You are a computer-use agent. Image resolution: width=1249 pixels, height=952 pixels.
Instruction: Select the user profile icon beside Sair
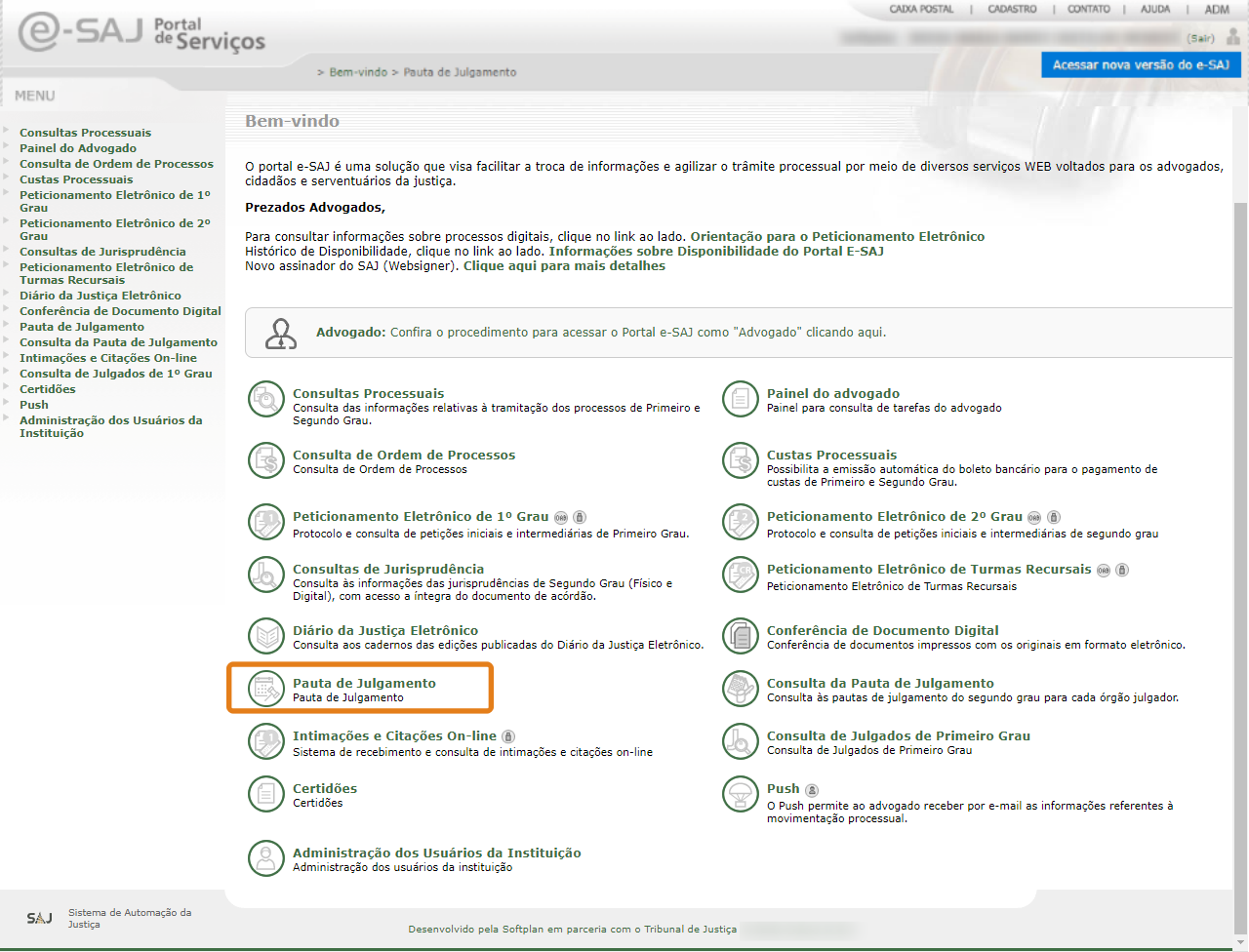(1232, 37)
